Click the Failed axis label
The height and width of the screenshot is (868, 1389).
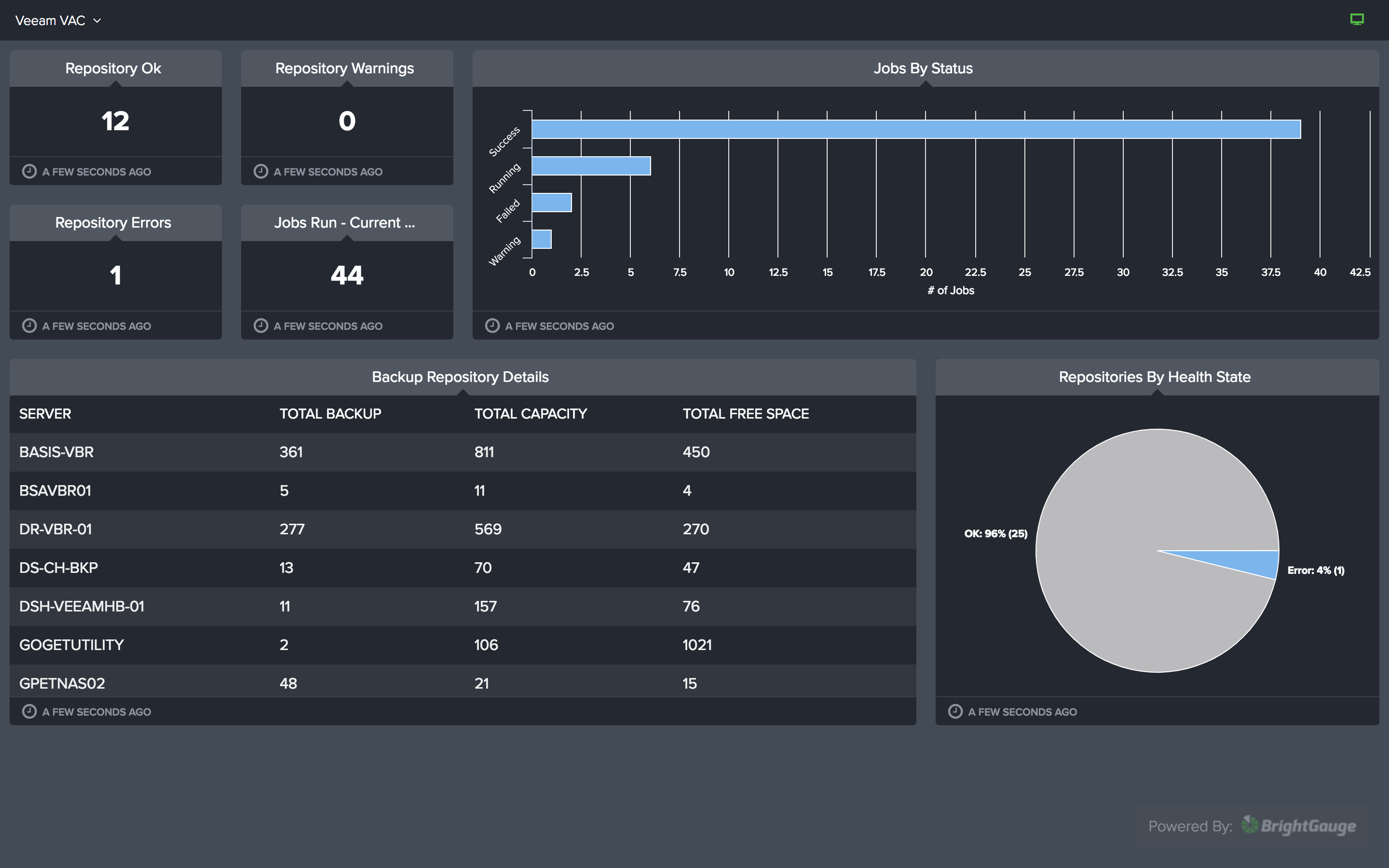[x=507, y=211]
